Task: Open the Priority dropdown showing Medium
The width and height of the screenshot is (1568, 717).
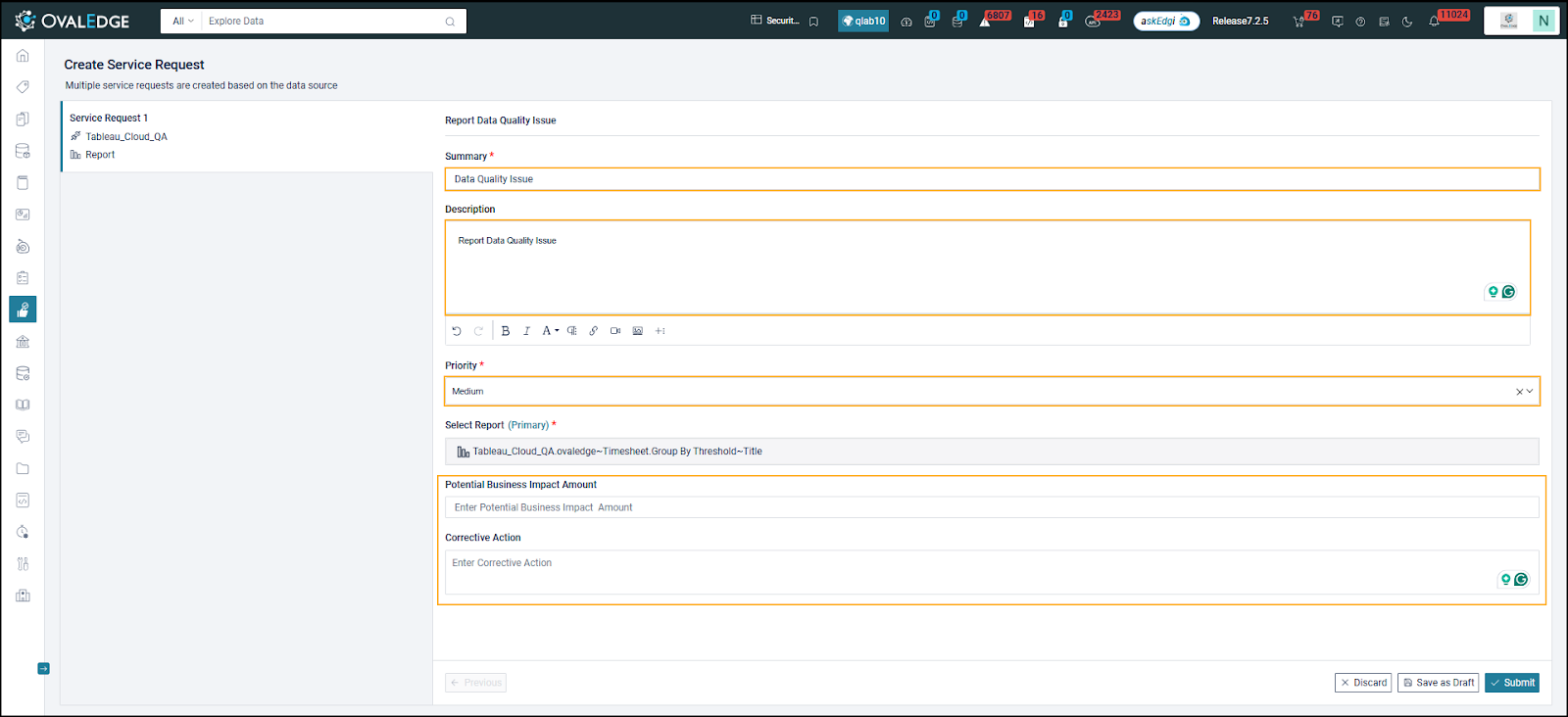Action: (x=991, y=391)
